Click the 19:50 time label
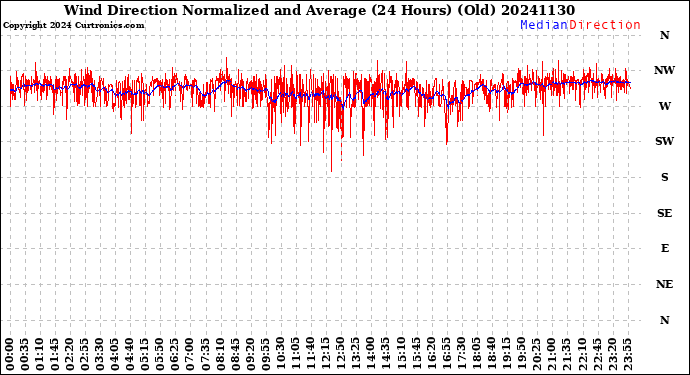This screenshot has width=690, height=375. point(521,354)
